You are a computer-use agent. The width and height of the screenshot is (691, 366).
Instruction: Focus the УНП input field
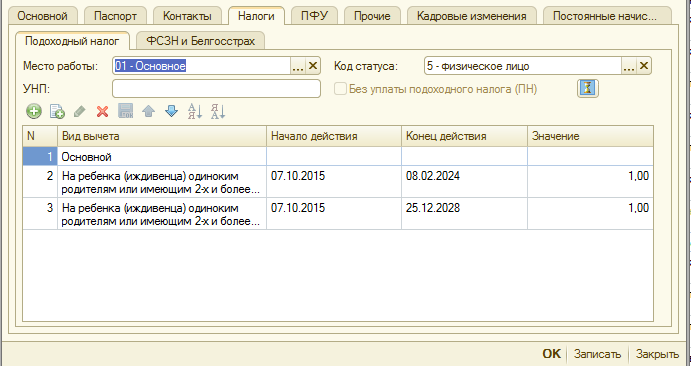coord(216,89)
